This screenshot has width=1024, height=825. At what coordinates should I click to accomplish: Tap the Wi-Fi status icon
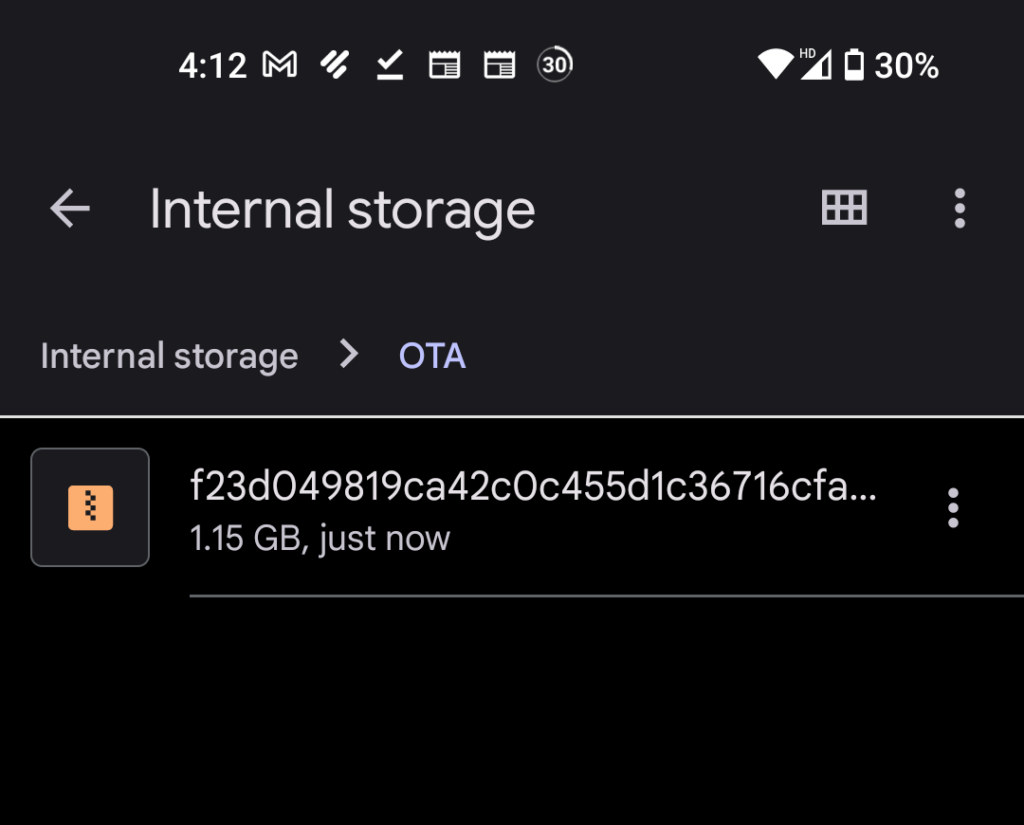click(775, 64)
